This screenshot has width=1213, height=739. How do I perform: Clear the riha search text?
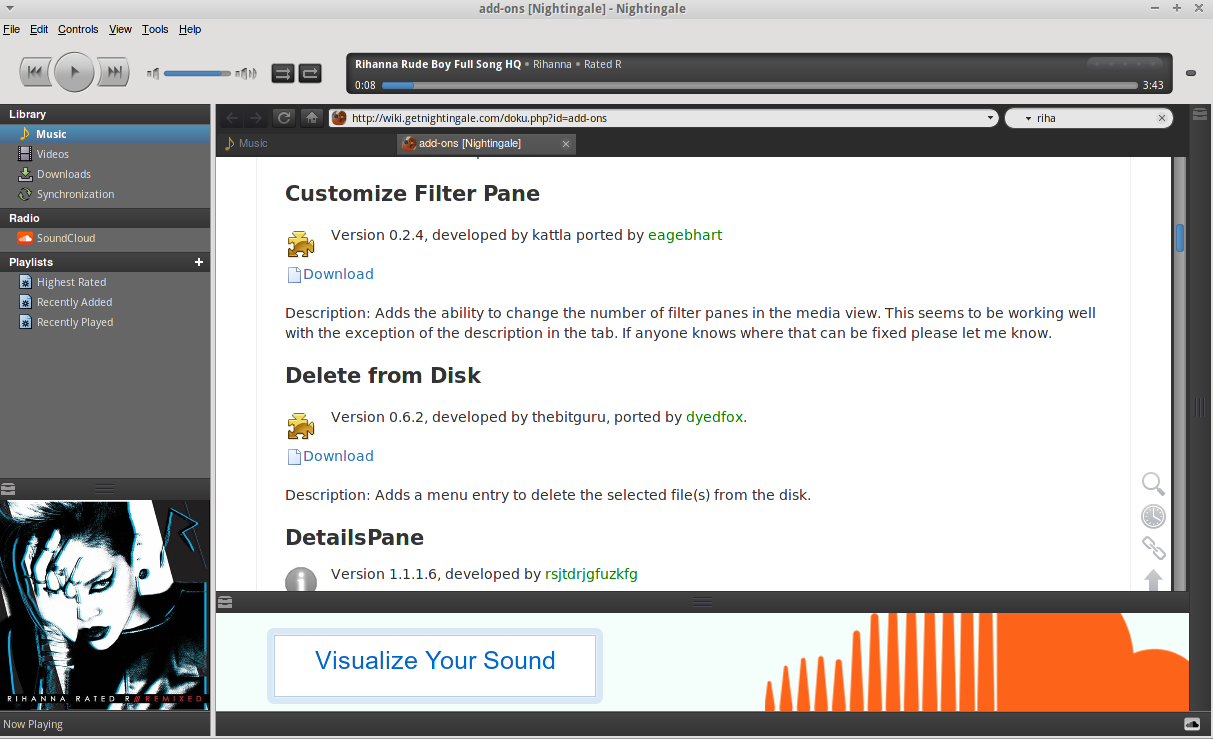(x=1162, y=118)
